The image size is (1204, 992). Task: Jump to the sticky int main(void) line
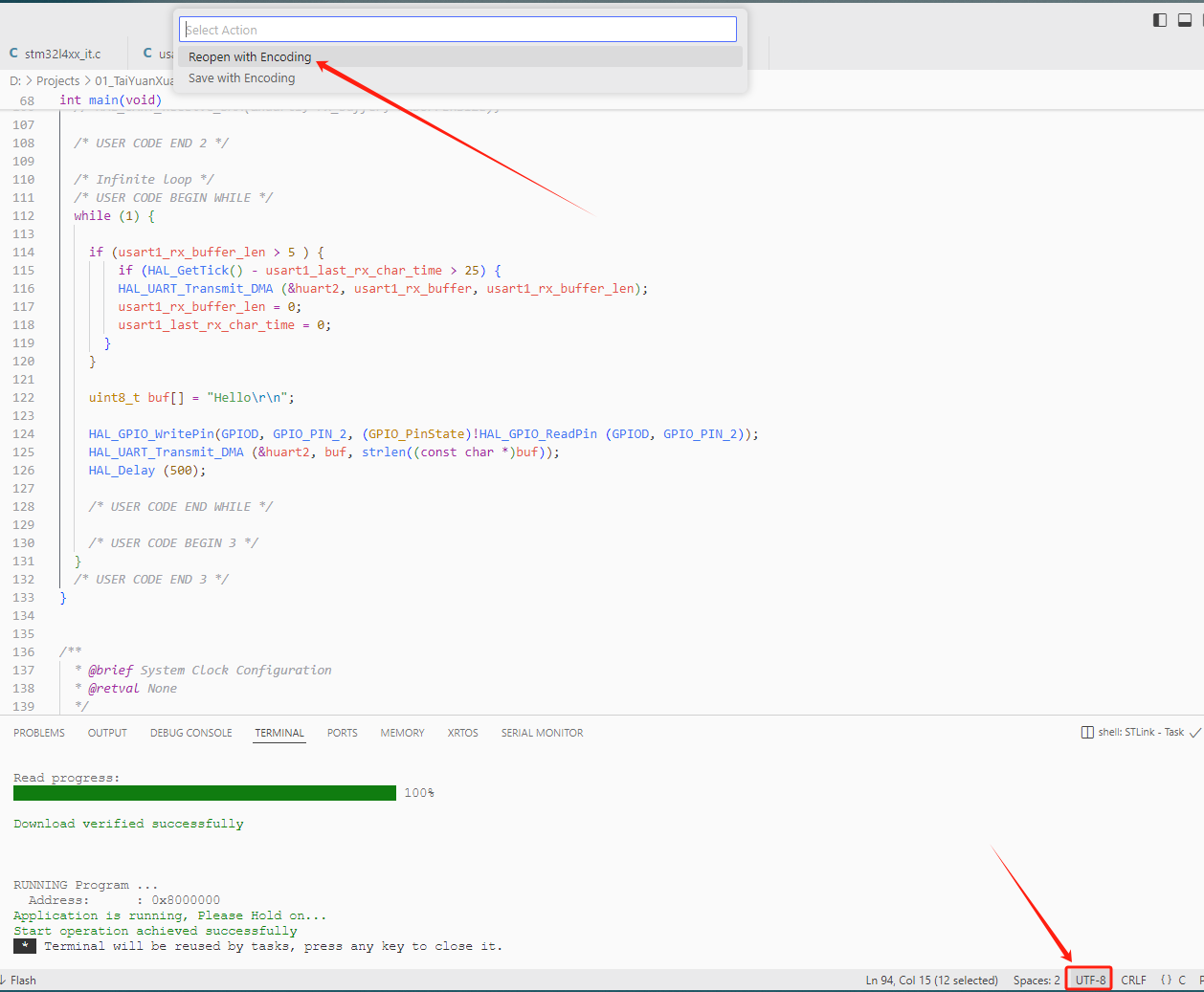110,99
